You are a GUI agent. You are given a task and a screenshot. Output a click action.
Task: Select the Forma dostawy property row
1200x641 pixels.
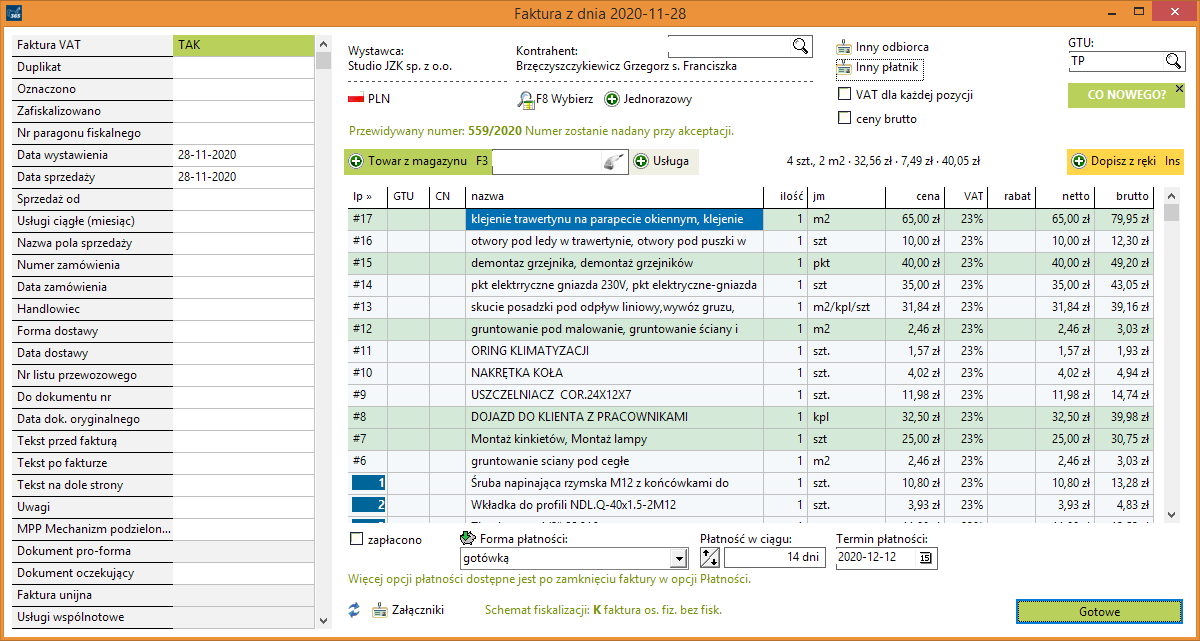coord(161,331)
